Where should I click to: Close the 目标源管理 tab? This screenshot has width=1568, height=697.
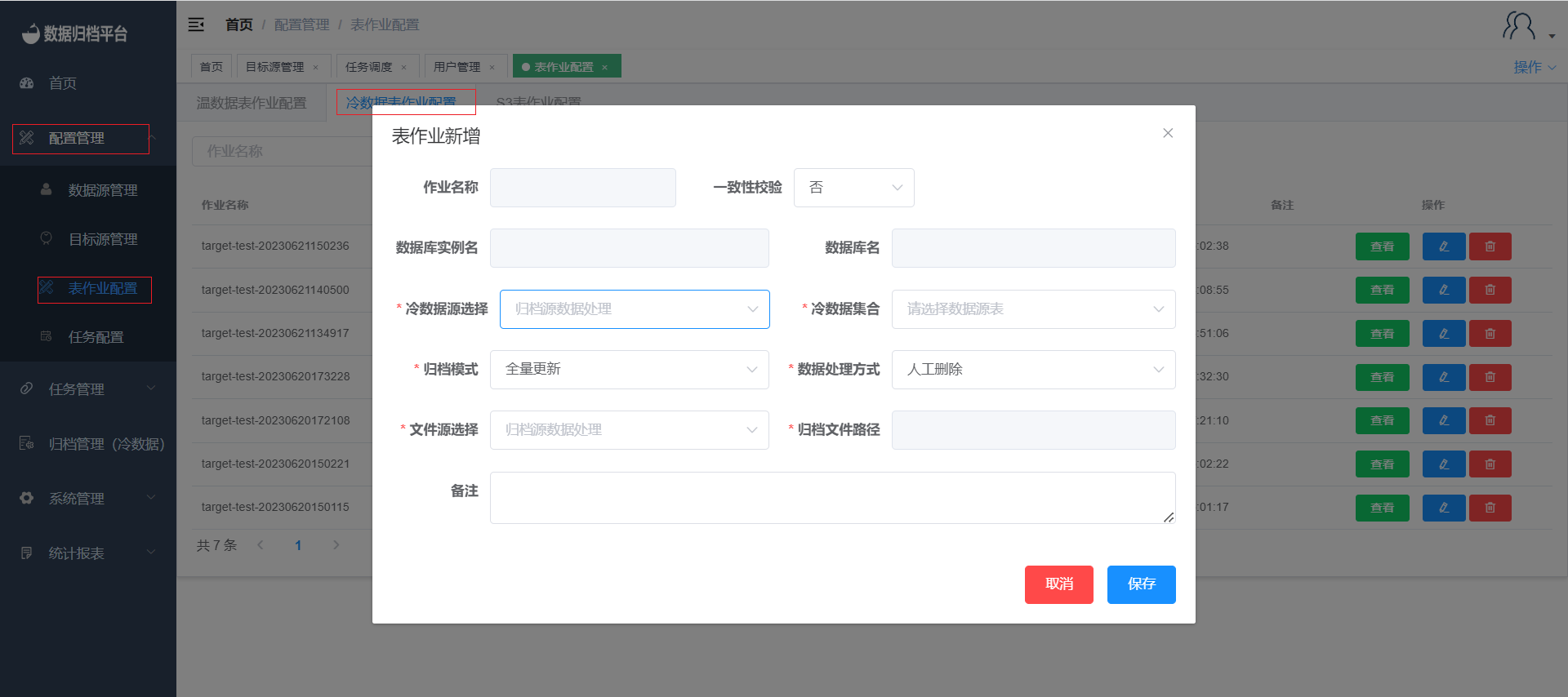click(x=316, y=68)
